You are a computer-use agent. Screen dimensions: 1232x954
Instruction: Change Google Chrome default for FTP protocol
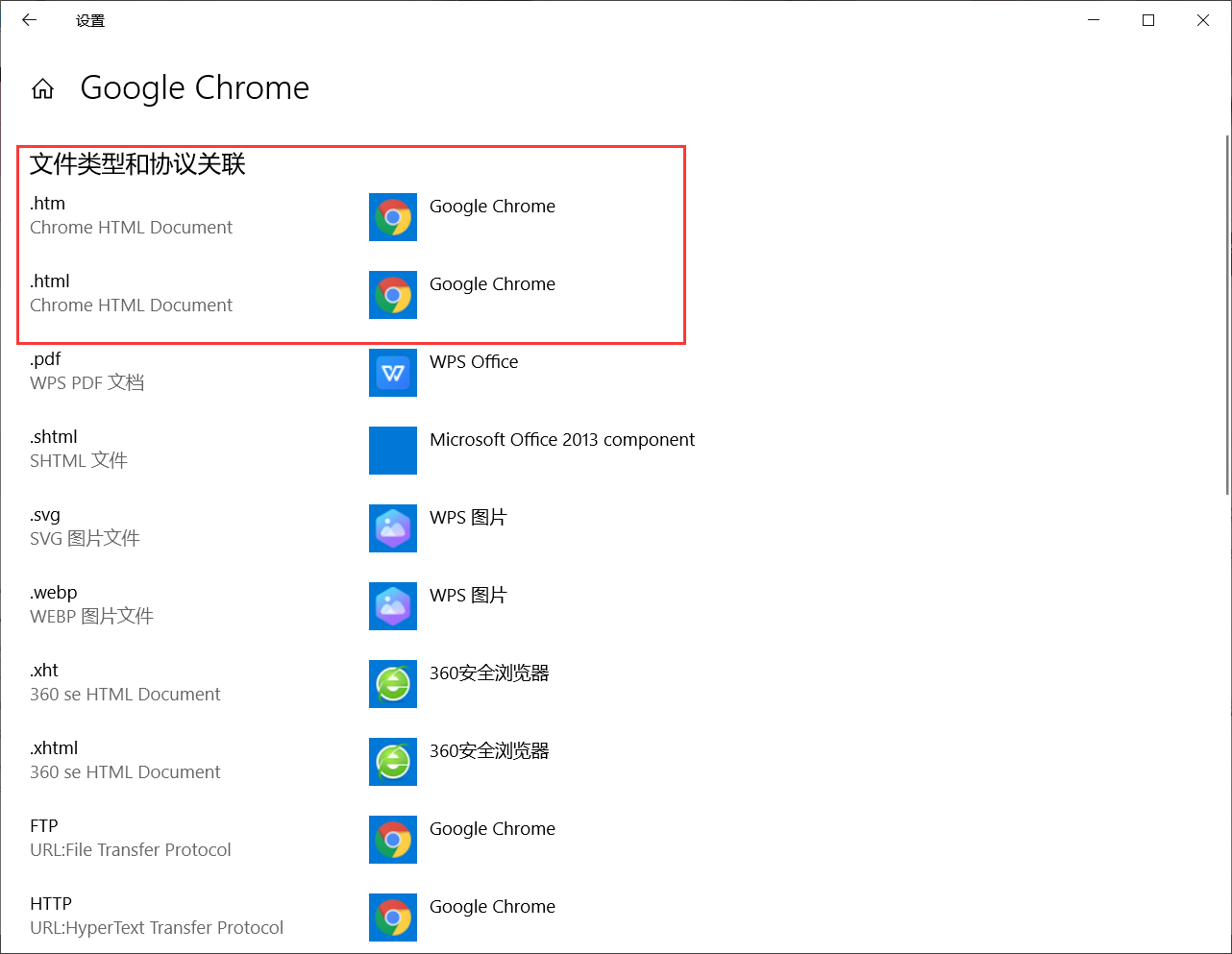[x=492, y=829]
